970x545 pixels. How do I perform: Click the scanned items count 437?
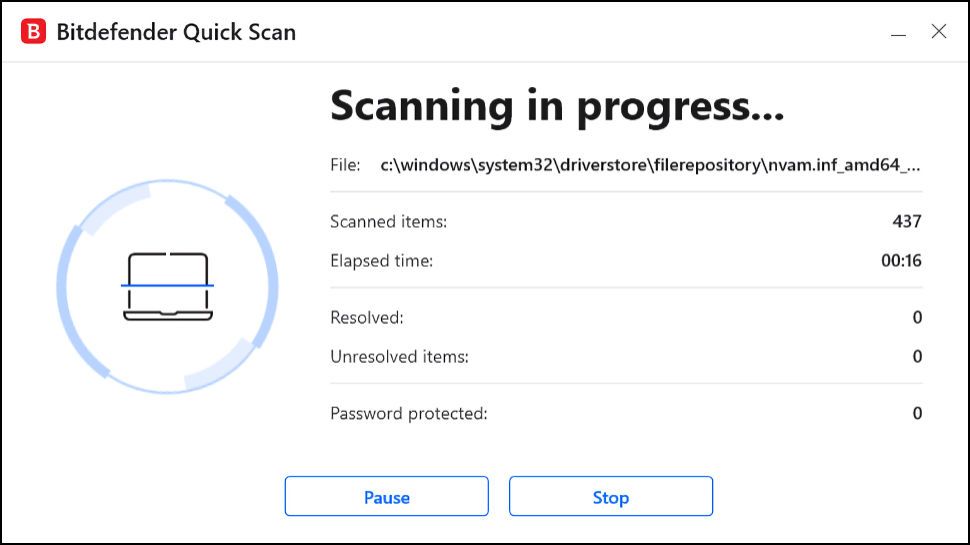click(x=906, y=222)
